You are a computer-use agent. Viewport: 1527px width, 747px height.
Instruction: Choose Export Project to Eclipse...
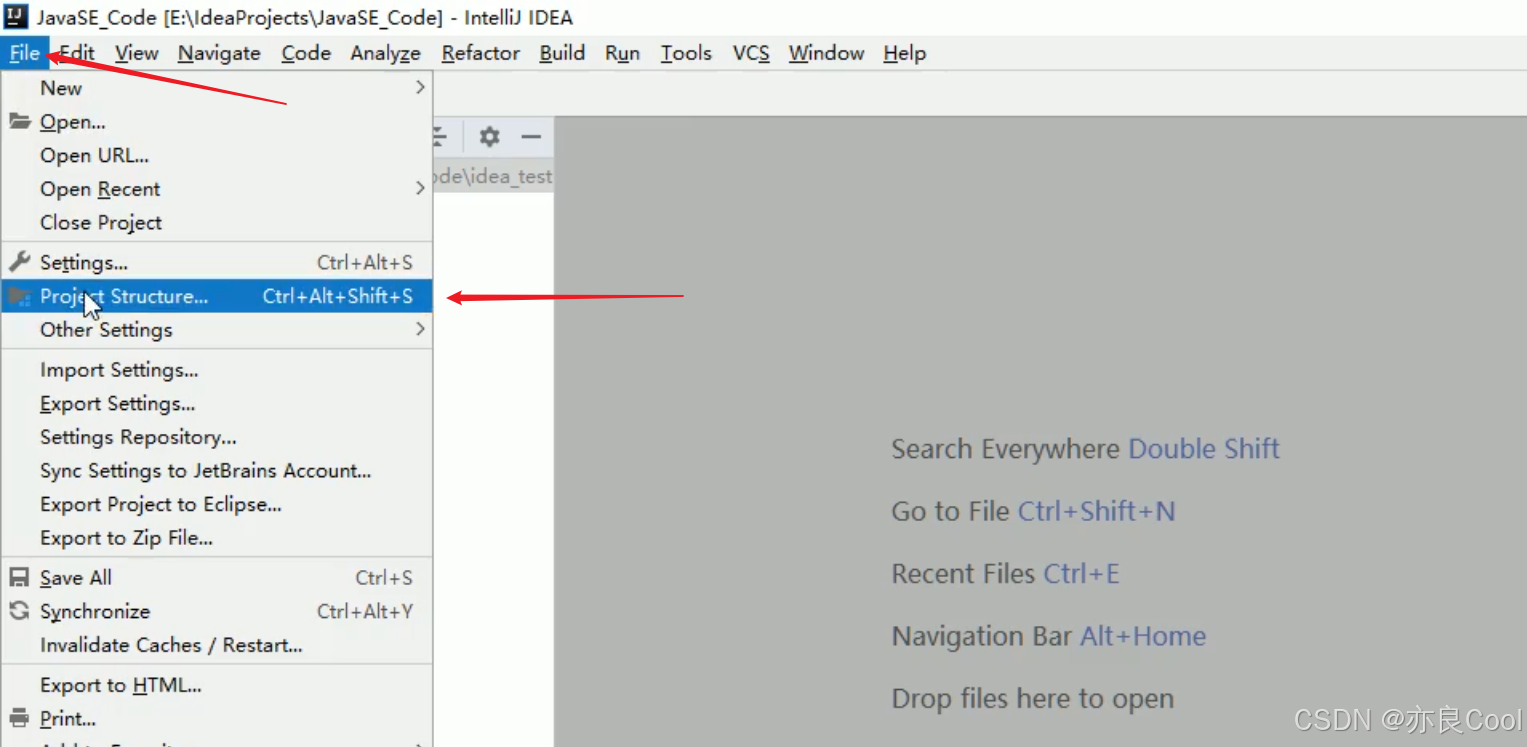pos(217,505)
